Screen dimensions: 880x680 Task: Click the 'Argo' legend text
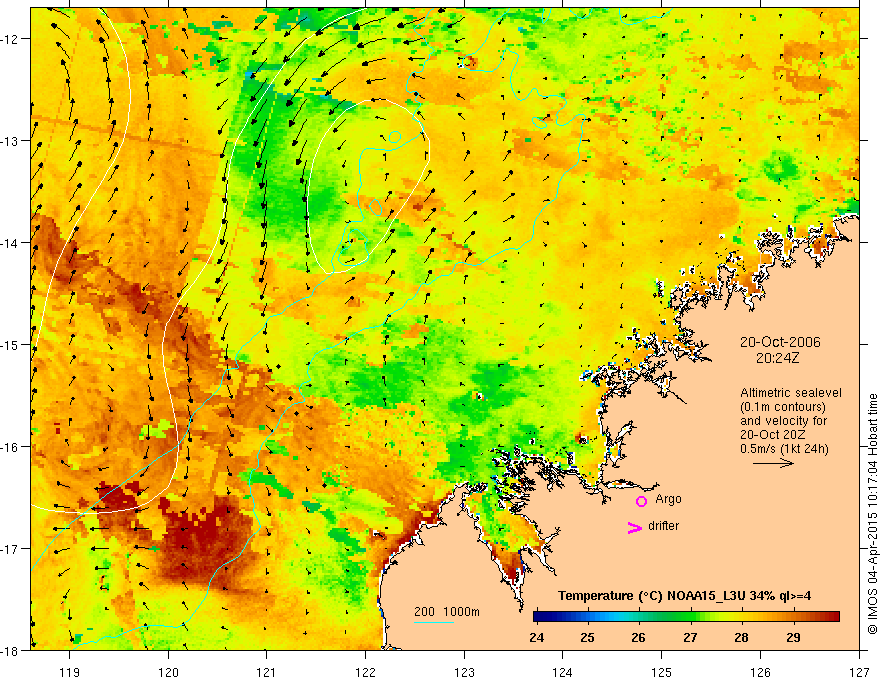668,499
